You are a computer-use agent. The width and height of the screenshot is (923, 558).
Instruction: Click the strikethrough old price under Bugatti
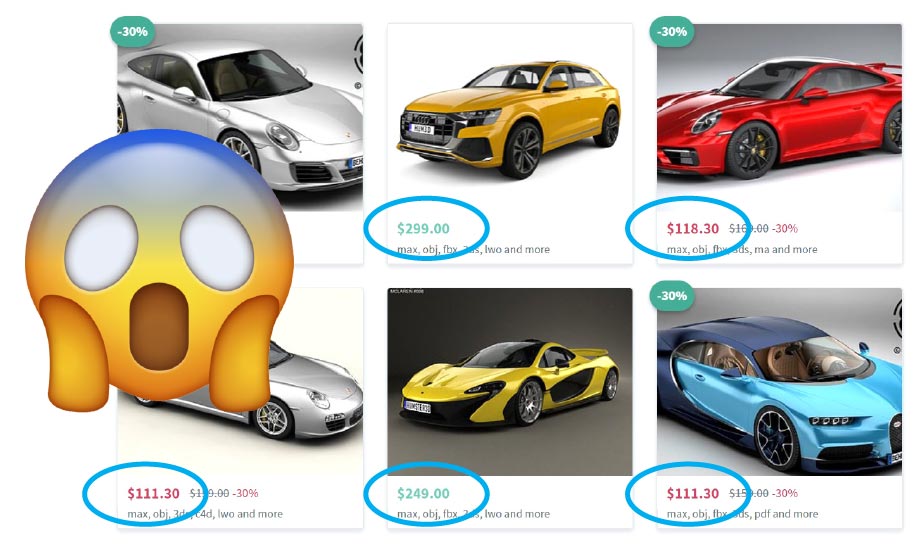(749, 493)
